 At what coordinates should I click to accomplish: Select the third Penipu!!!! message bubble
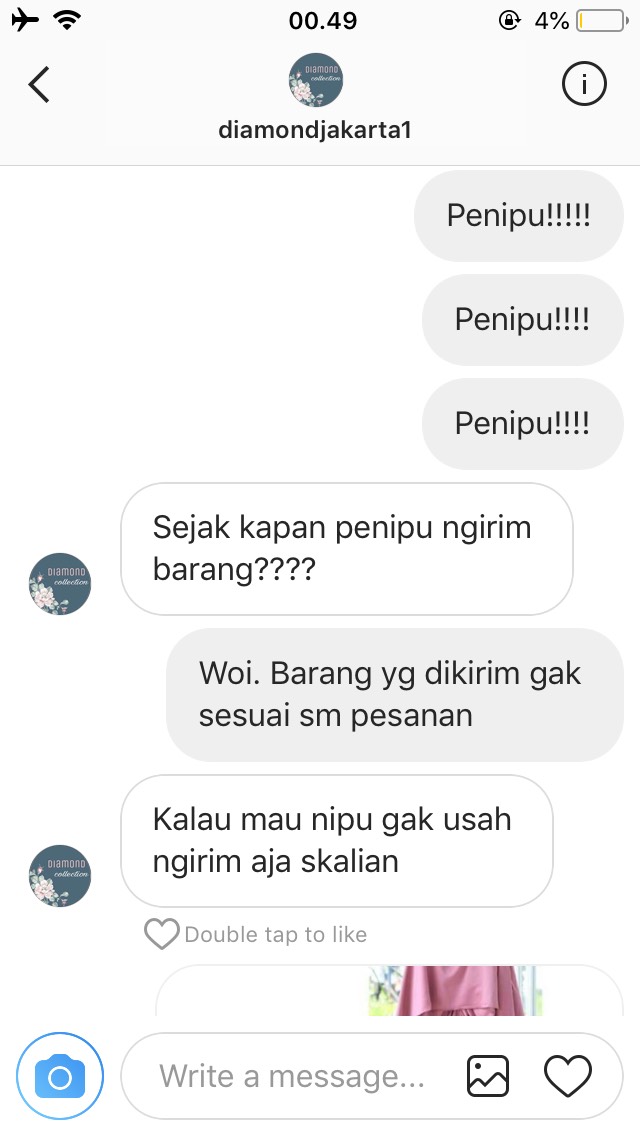[x=523, y=423]
